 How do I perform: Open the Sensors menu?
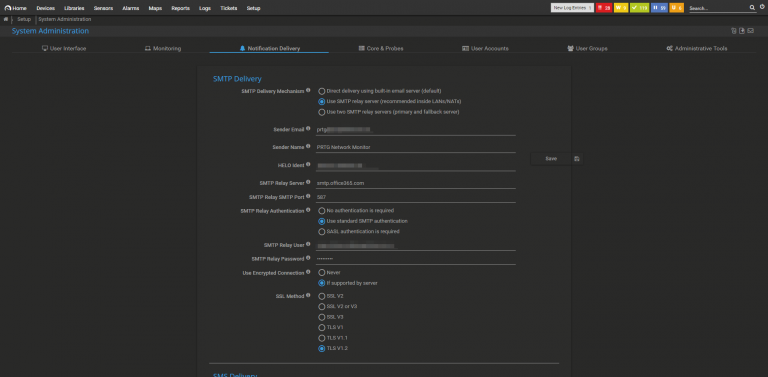point(103,8)
